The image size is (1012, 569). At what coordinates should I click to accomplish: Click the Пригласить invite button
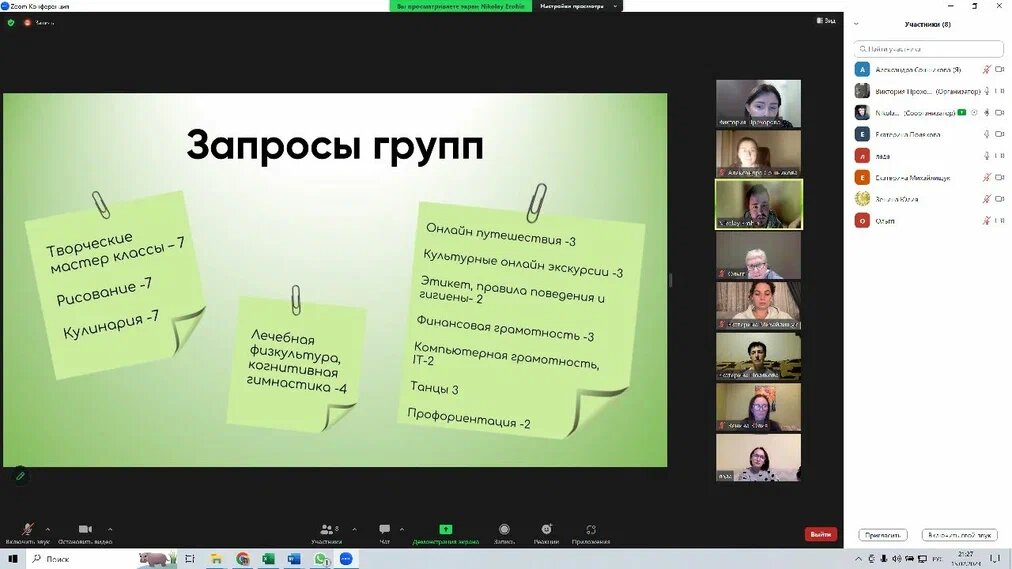[882, 535]
